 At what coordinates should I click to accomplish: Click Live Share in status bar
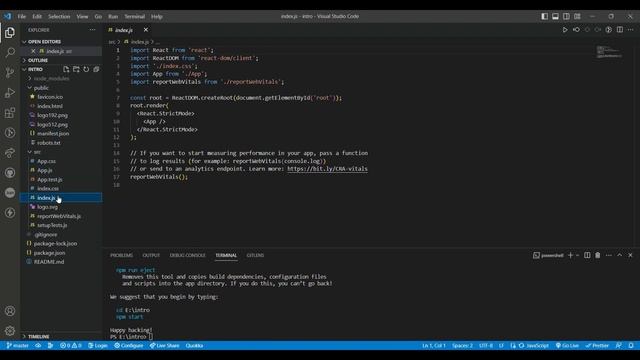pyautogui.click(x=164, y=345)
